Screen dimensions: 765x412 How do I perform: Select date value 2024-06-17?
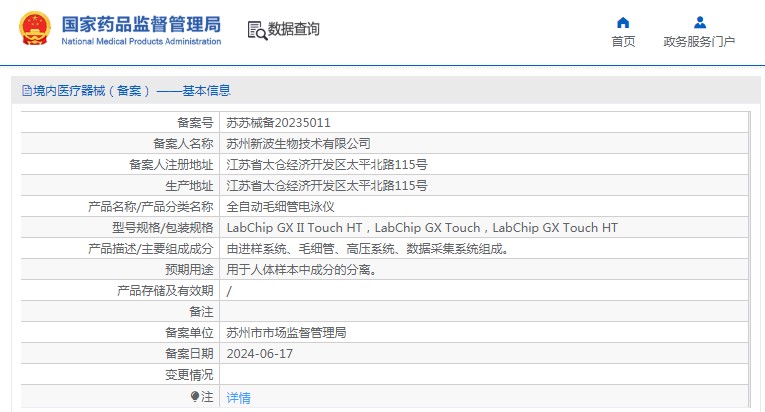(260, 353)
